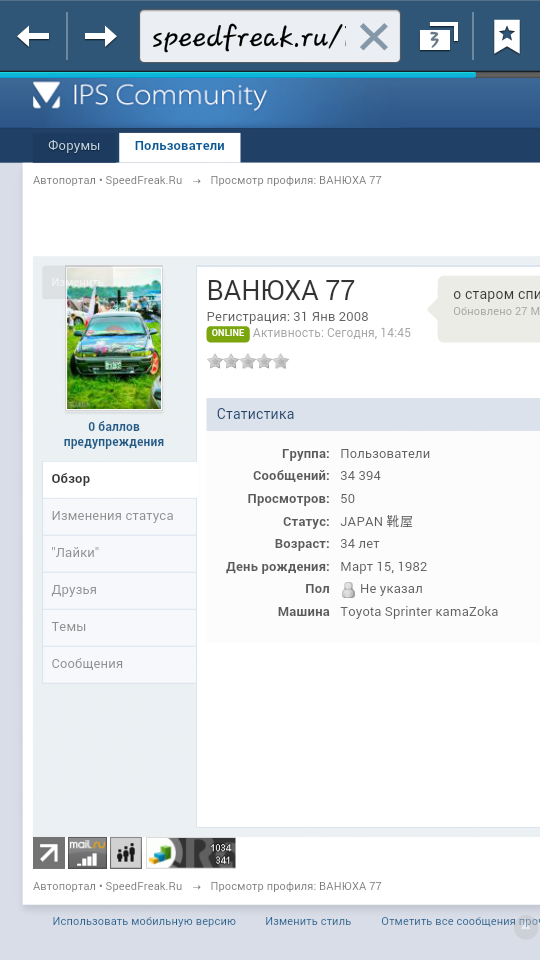Viewport: 540px width, 960px height.
Task: Go forward with the browser right arrow
Action: 101,37
